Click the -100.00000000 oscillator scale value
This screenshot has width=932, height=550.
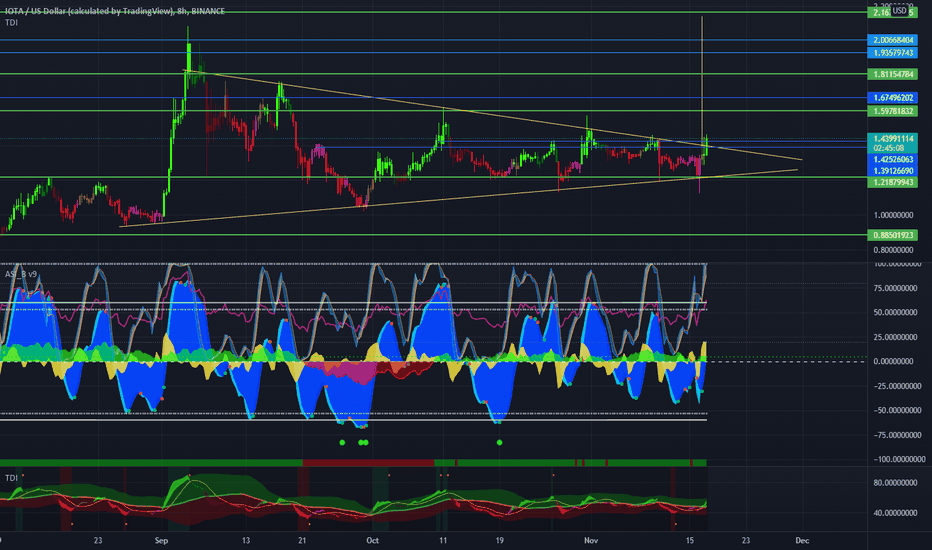(x=898, y=459)
